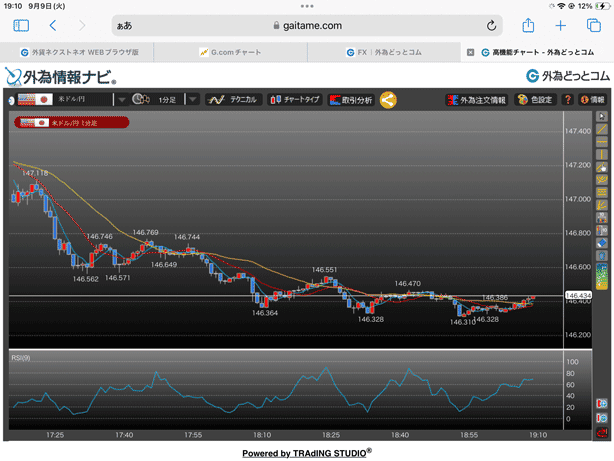Open the チャートタイプ chart type menu
614x461 pixels.
(294, 100)
